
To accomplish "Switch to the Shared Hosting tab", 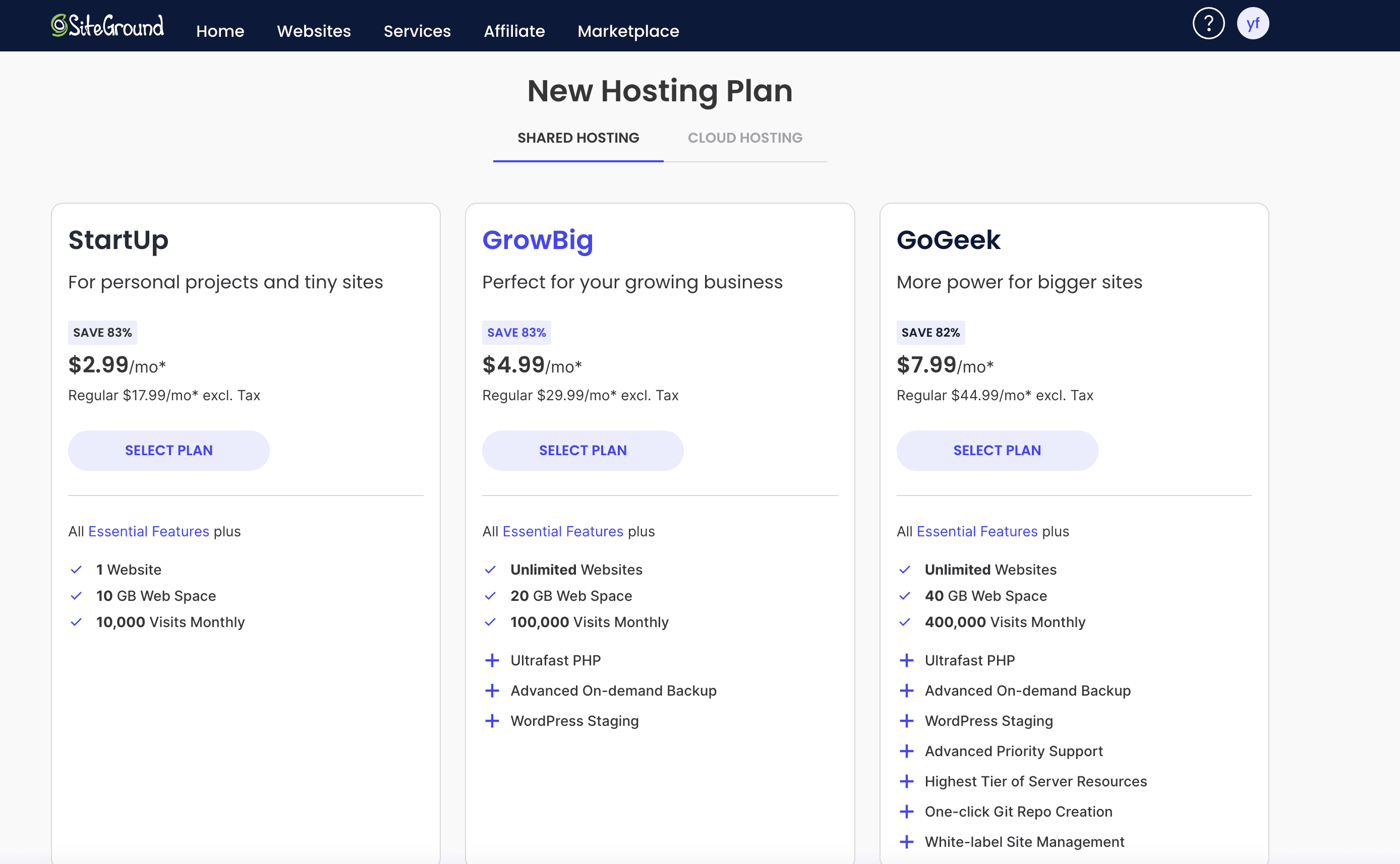I will (x=578, y=138).
